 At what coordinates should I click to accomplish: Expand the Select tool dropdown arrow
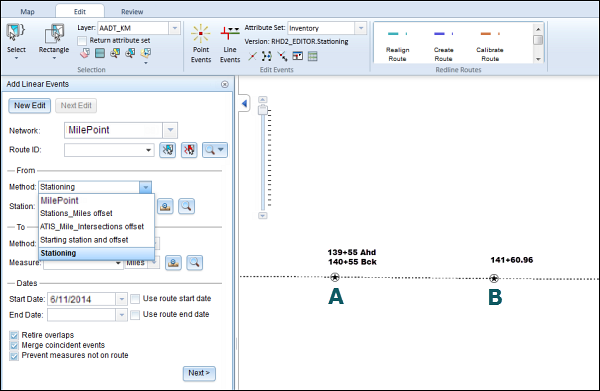coord(16,58)
